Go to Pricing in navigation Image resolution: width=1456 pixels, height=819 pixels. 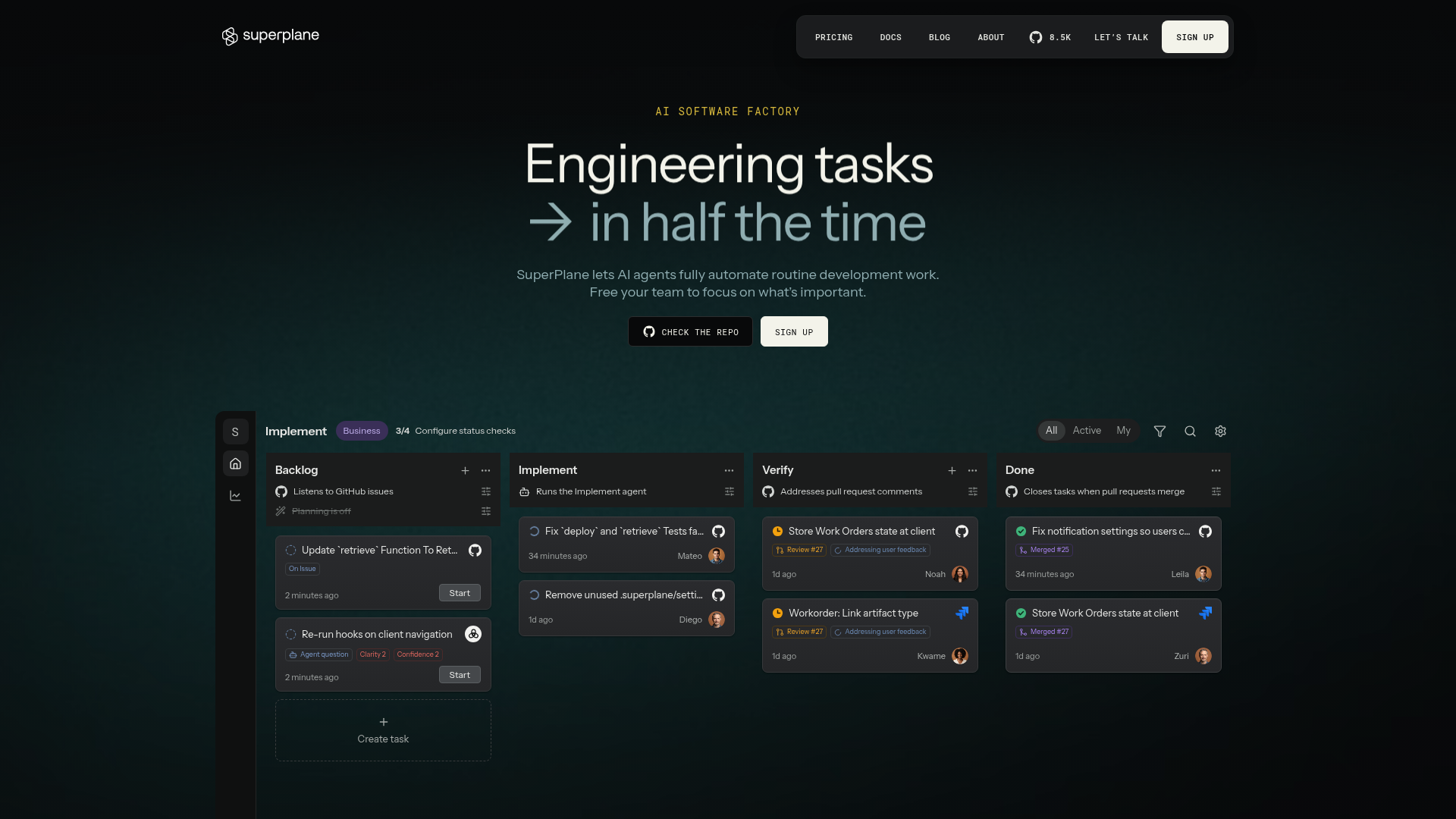(x=833, y=37)
